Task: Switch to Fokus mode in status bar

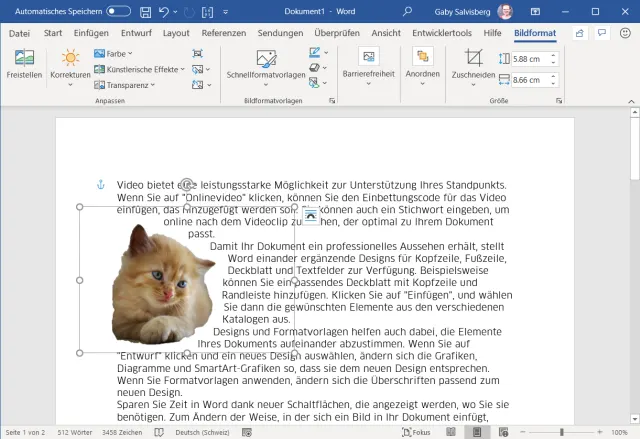Action: 415,432
